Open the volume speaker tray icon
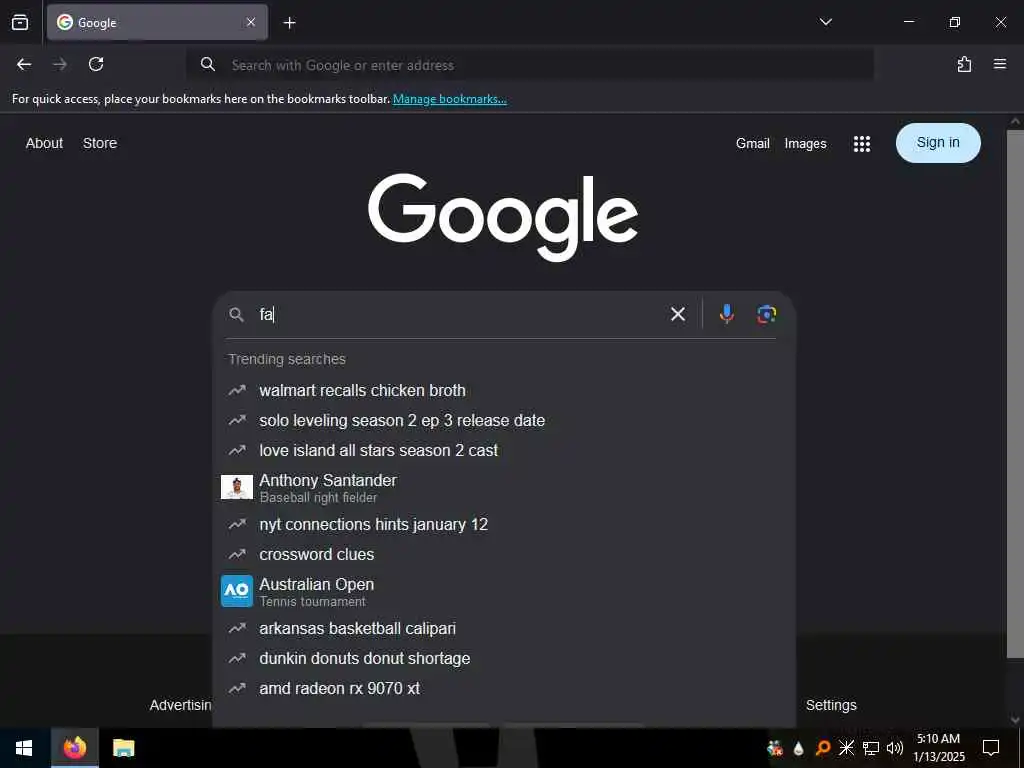The height and width of the screenshot is (768, 1024). tap(895, 748)
